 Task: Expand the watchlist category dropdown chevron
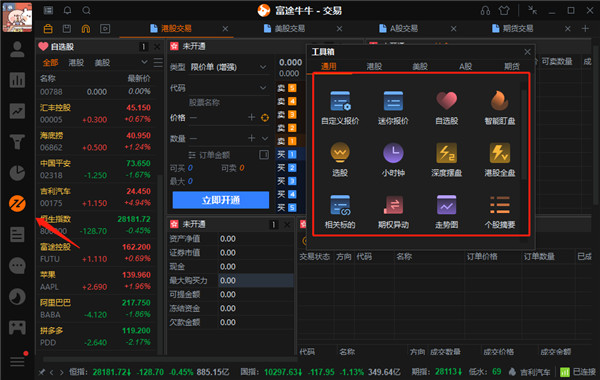coord(144,62)
